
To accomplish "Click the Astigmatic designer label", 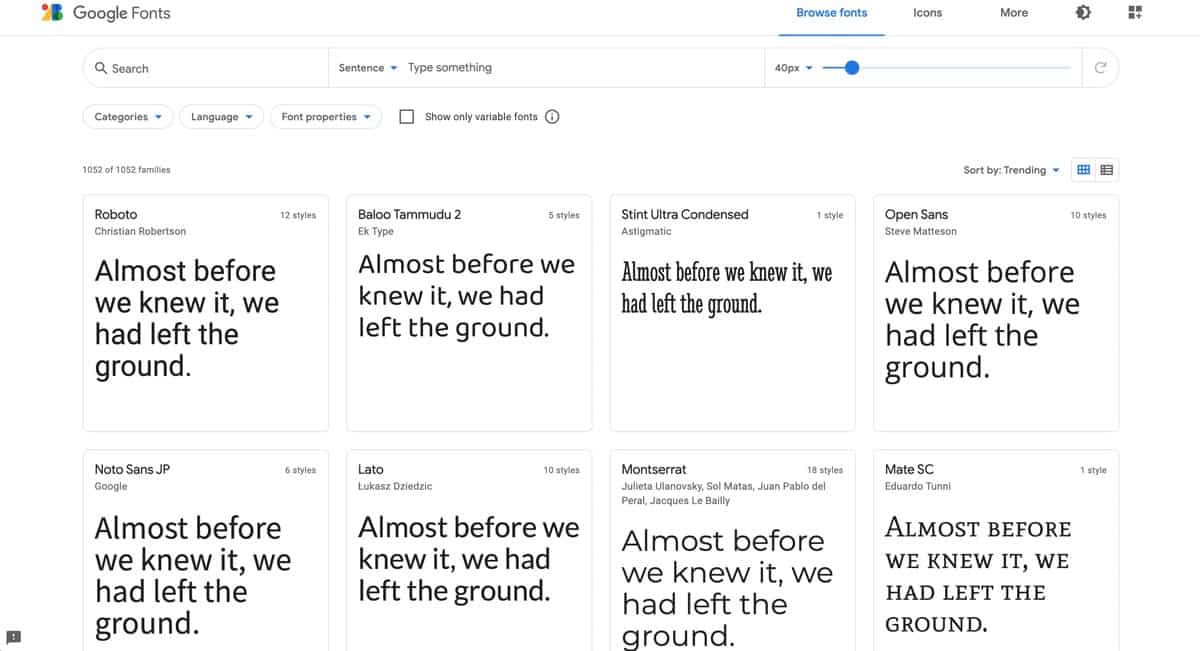I will (x=646, y=231).
